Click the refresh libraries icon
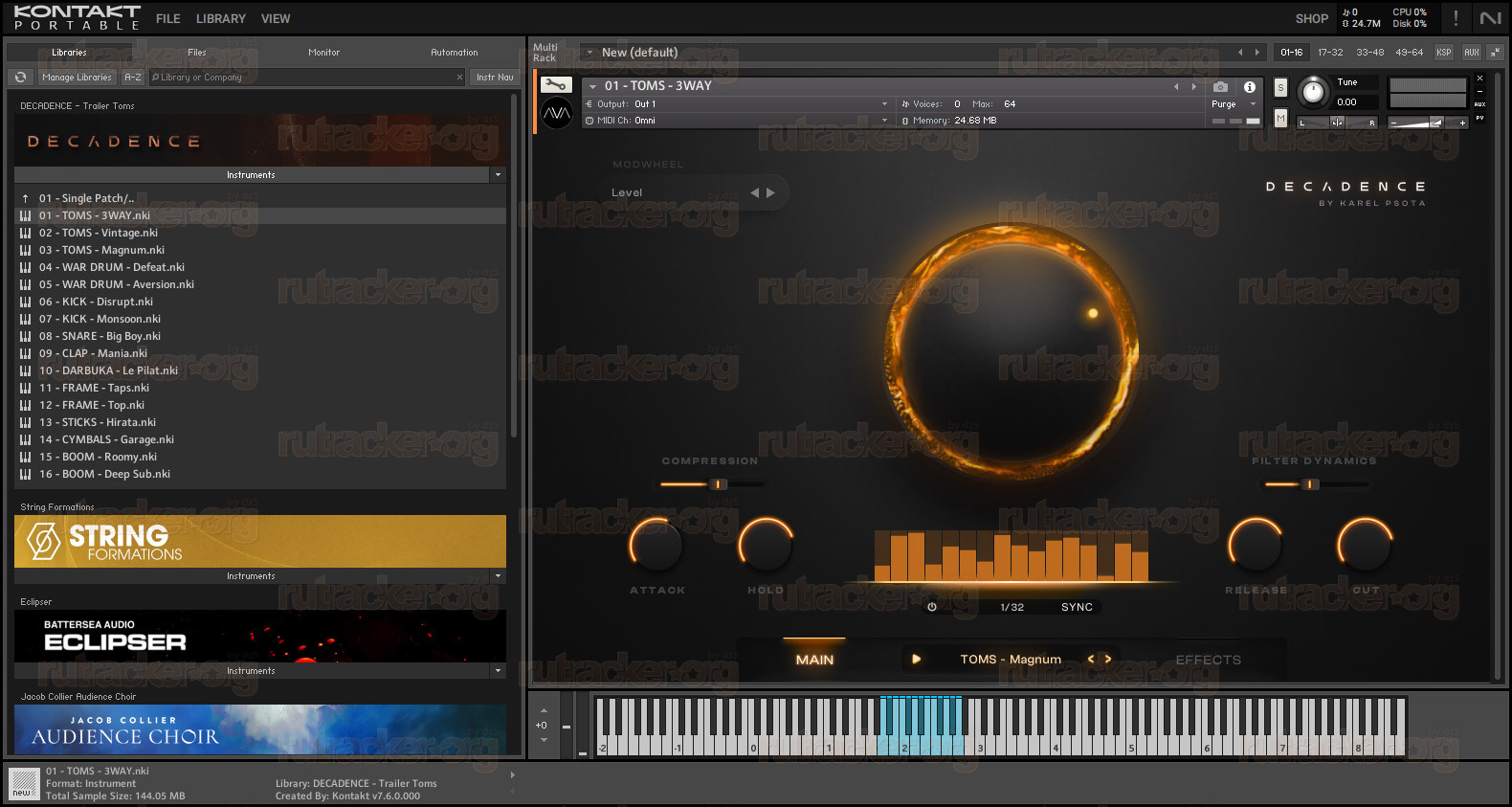Image resolution: width=1512 pixels, height=807 pixels. click(x=20, y=78)
